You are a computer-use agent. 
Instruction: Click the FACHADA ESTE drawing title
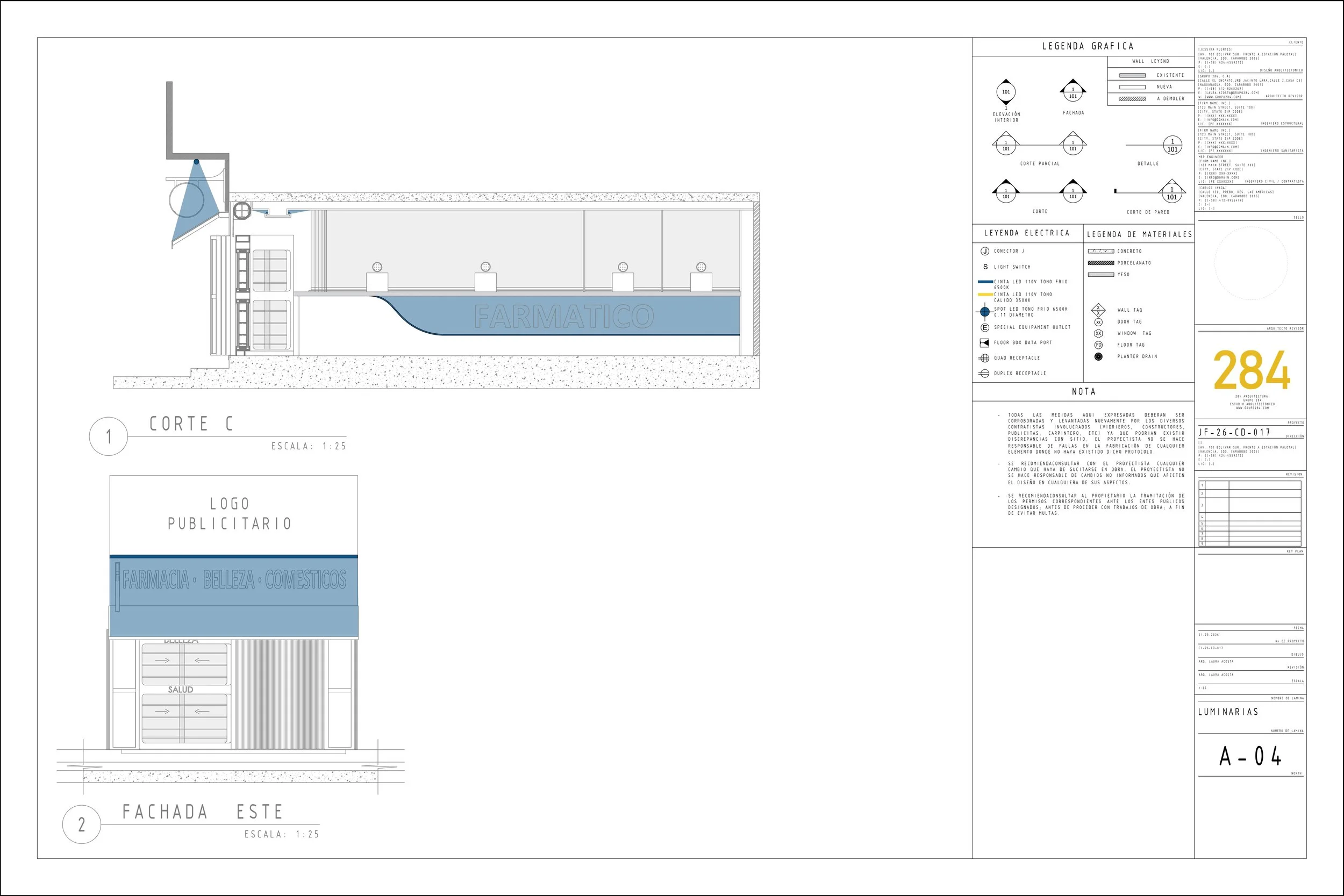tap(203, 812)
